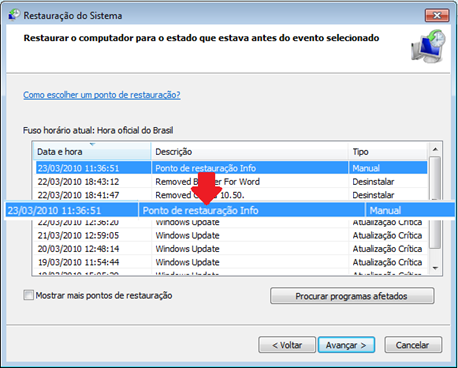Click 'Desinstalar' in the 18:43:12 row
The height and width of the screenshot is (368, 458).
point(373,182)
